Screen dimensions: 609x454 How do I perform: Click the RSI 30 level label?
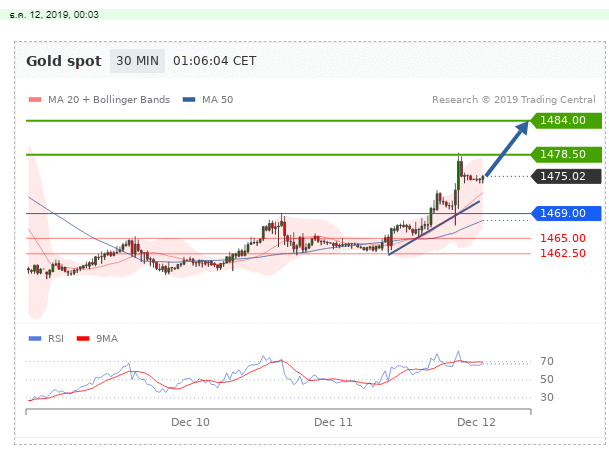click(547, 397)
